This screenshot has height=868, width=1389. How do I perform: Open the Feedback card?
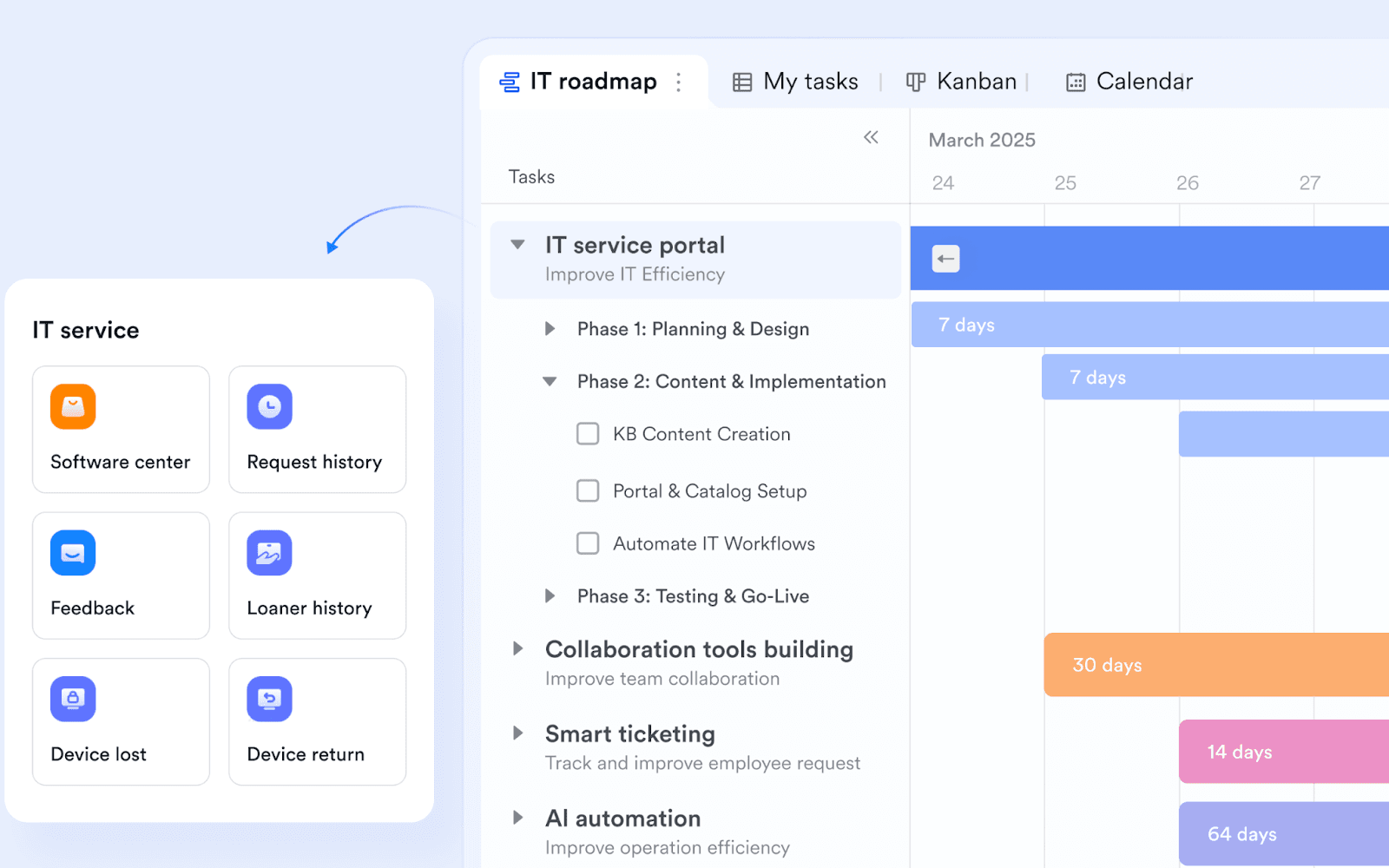pos(121,575)
